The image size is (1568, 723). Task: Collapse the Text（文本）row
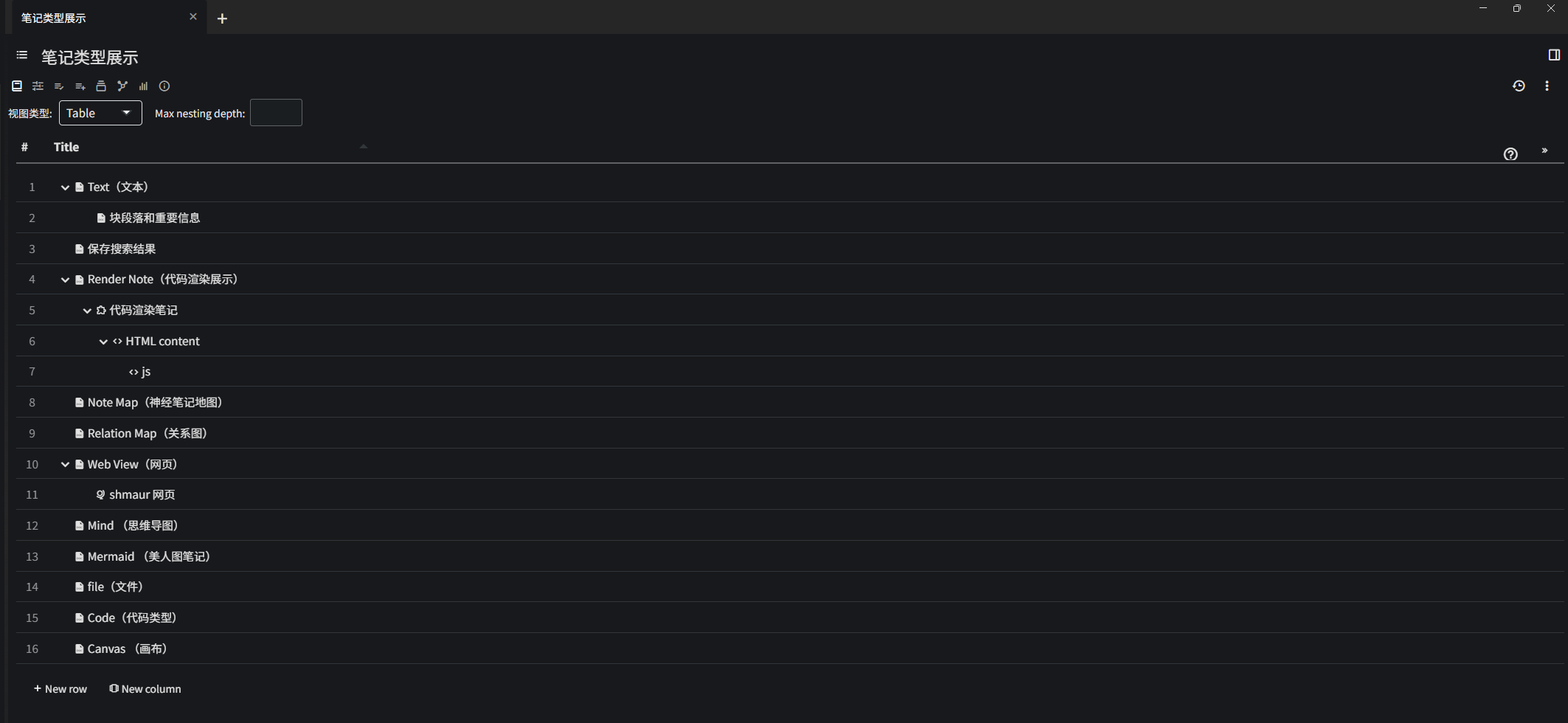[65, 187]
